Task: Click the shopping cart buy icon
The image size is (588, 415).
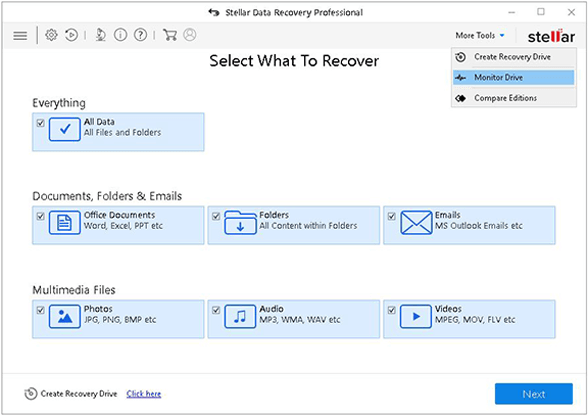Action: (x=170, y=35)
